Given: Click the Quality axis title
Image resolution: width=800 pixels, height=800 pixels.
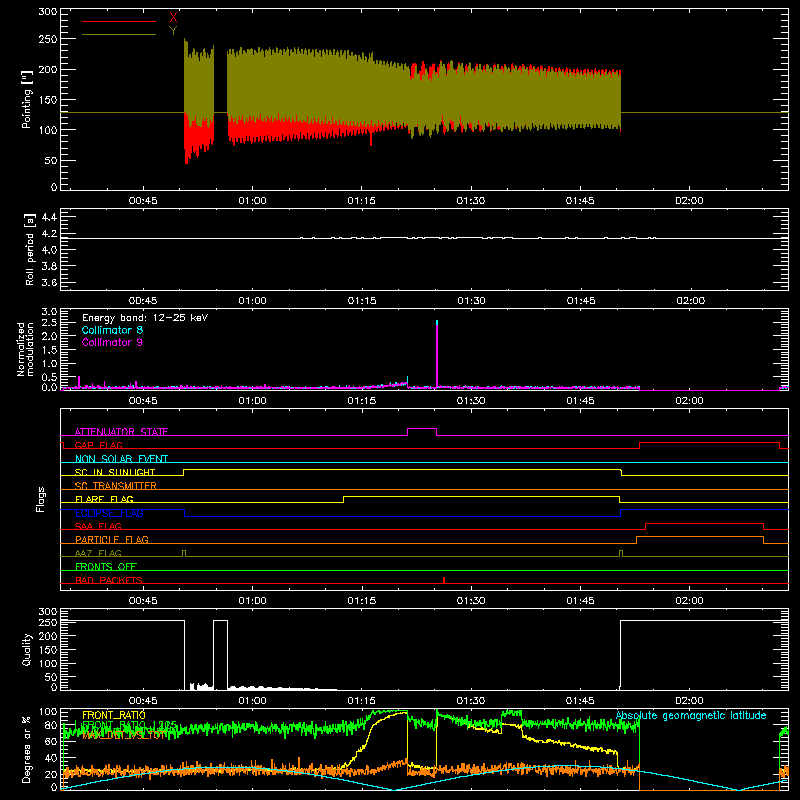Looking at the screenshot, I should [27, 649].
